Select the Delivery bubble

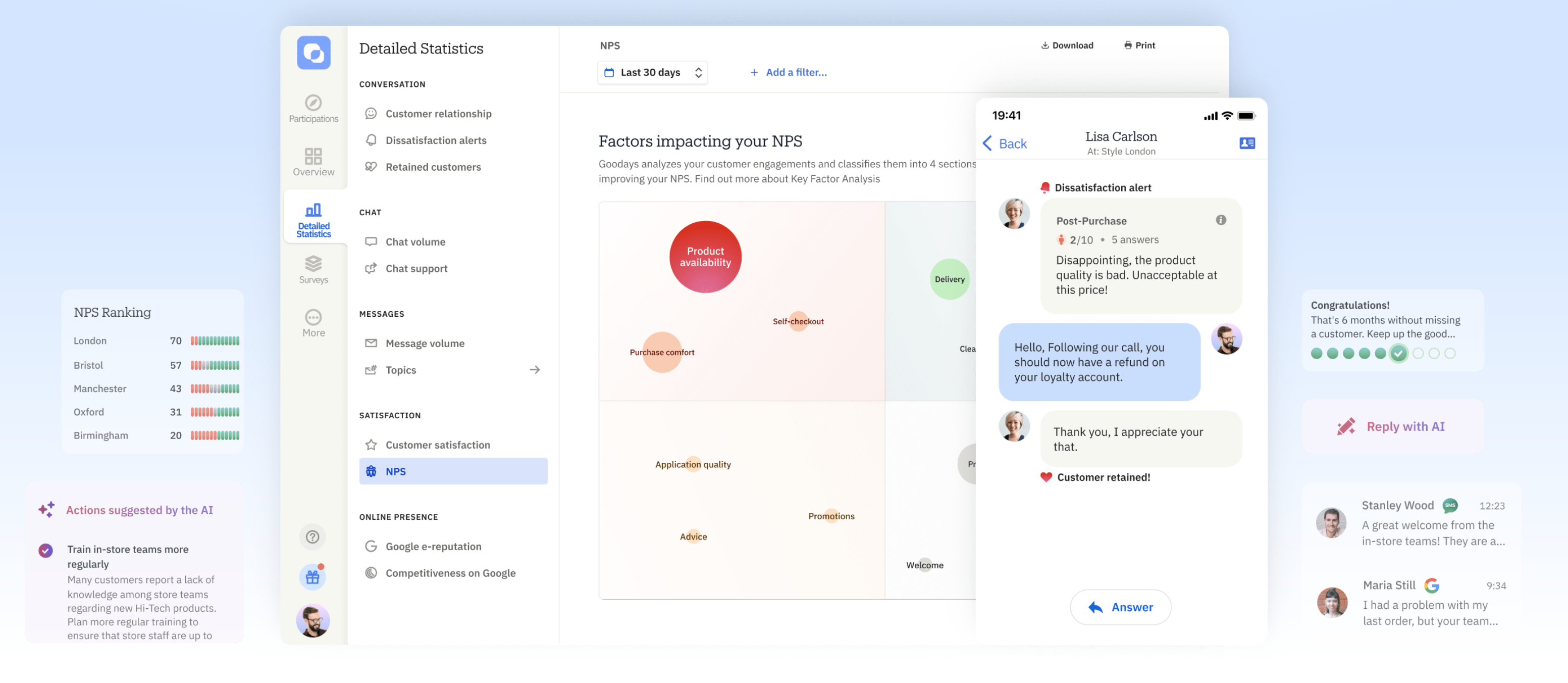[950, 279]
